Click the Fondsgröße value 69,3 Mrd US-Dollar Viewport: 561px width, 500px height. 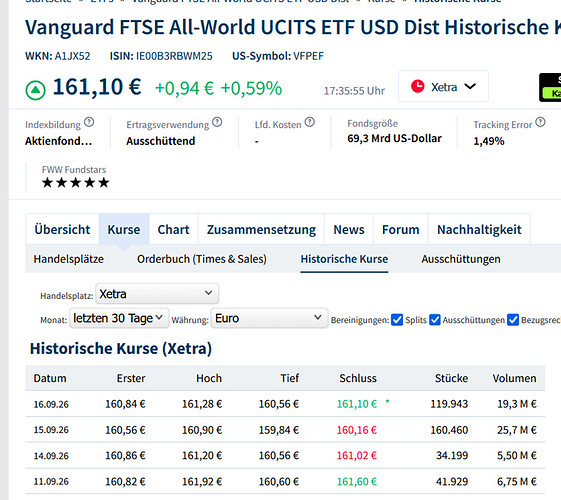click(x=395, y=138)
